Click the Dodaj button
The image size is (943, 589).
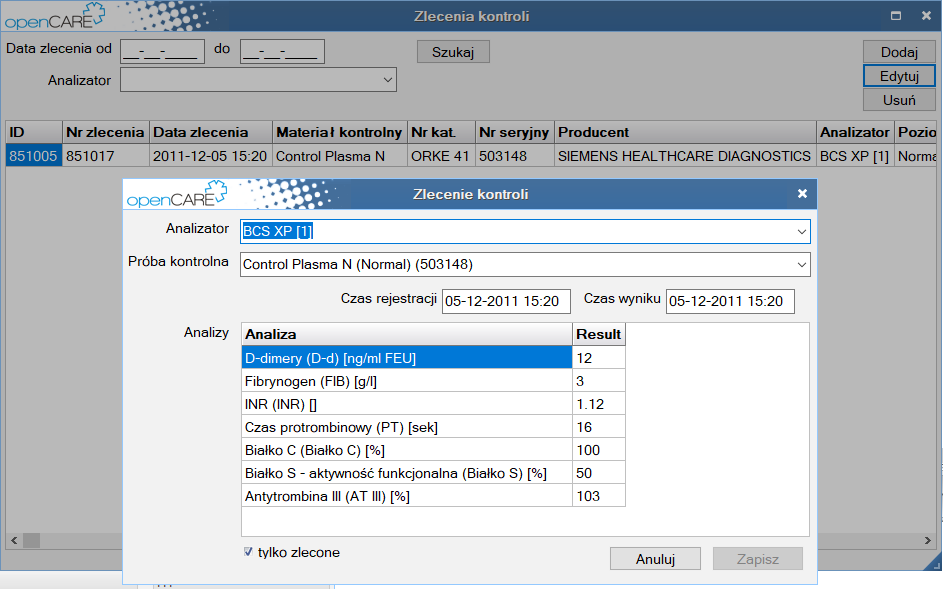point(899,52)
